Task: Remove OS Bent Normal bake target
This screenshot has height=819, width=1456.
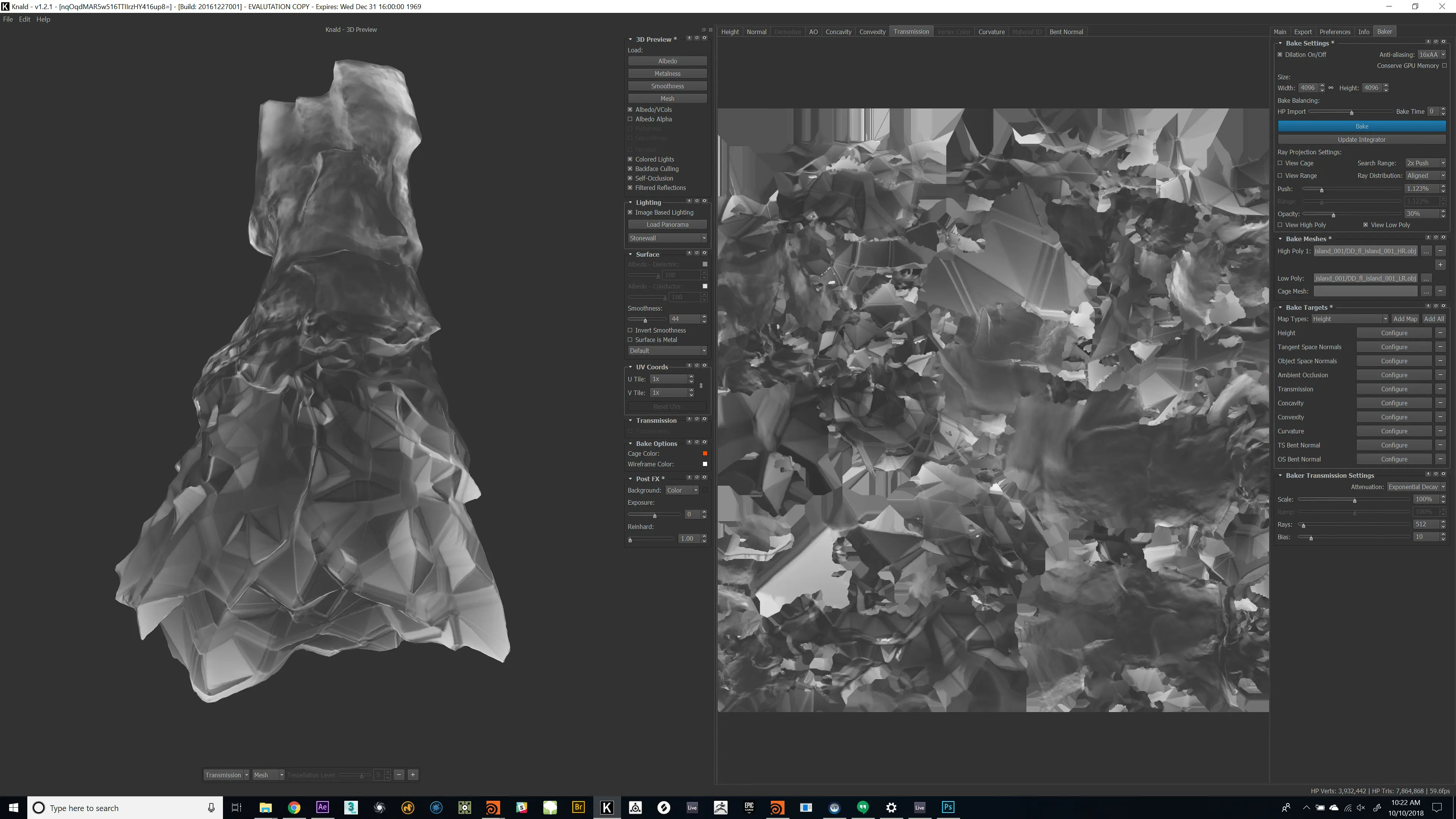Action: [1440, 459]
